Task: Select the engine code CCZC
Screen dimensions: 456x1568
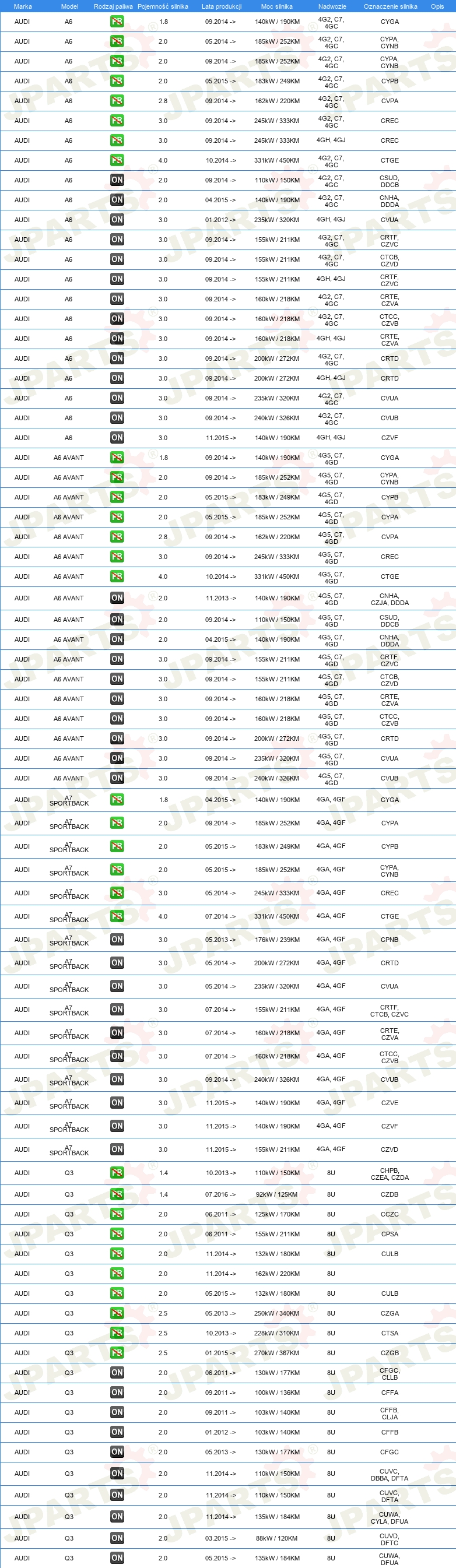Action: point(390,1214)
